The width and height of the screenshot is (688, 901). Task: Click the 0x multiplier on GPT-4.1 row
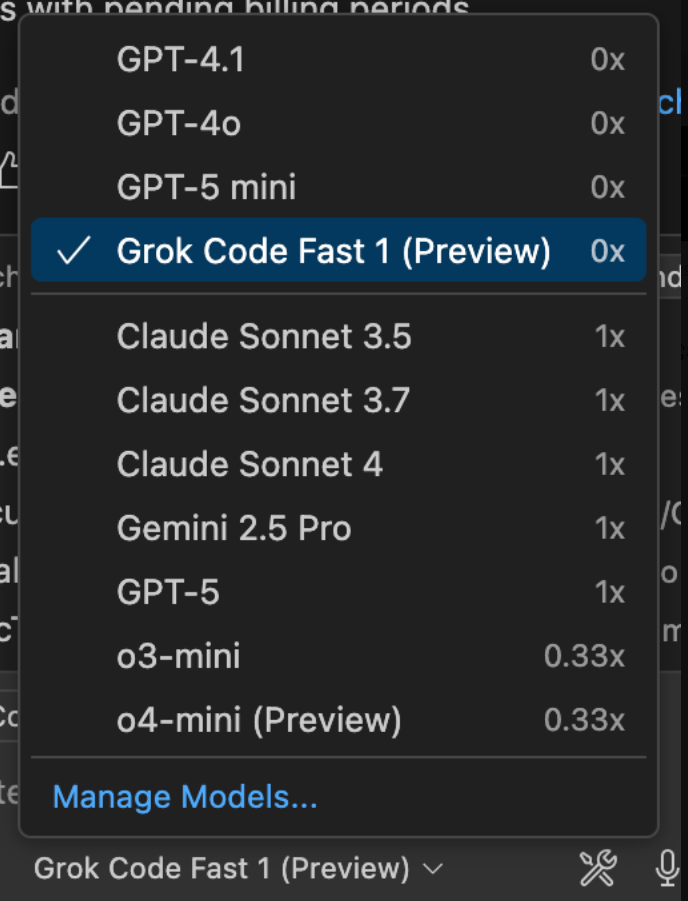click(x=608, y=59)
